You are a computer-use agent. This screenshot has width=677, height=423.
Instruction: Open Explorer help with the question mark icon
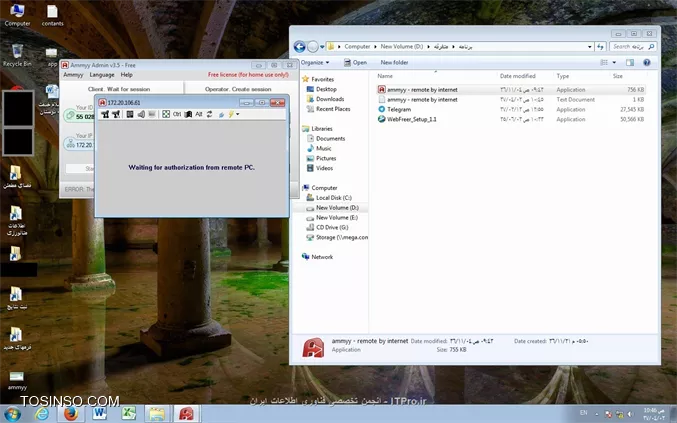646,63
